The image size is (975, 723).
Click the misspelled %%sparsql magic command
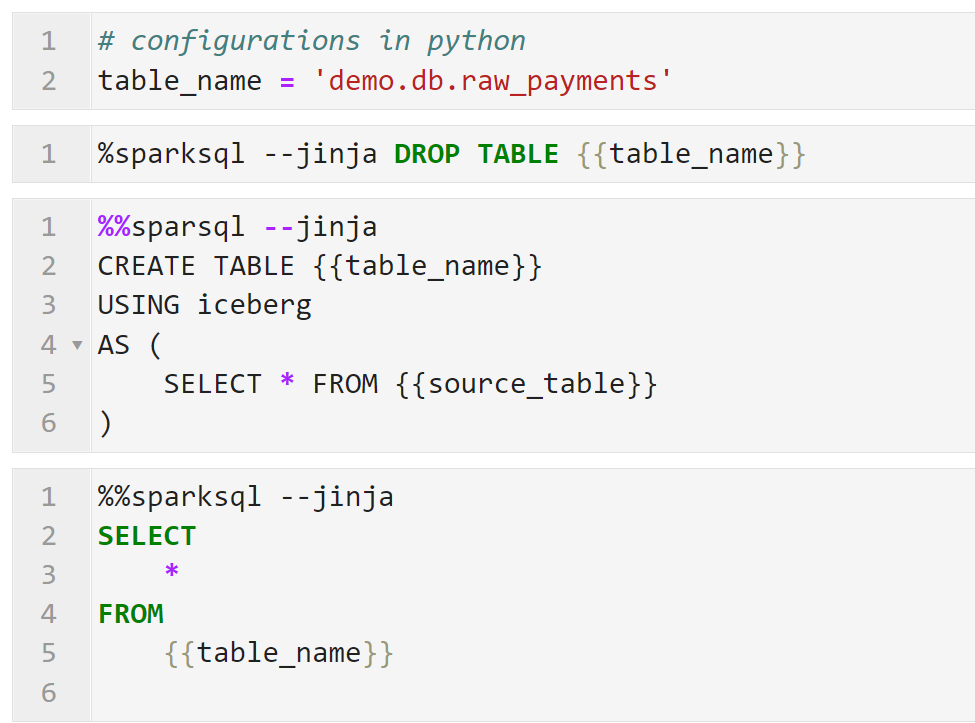(x=171, y=227)
